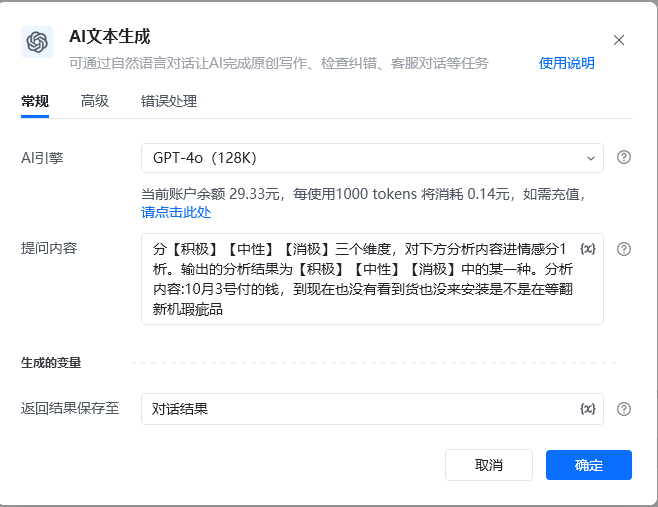Viewport: 658px width, 507px height.
Task: Click inside the 提问内容 text area
Action: pyautogui.click(x=372, y=279)
